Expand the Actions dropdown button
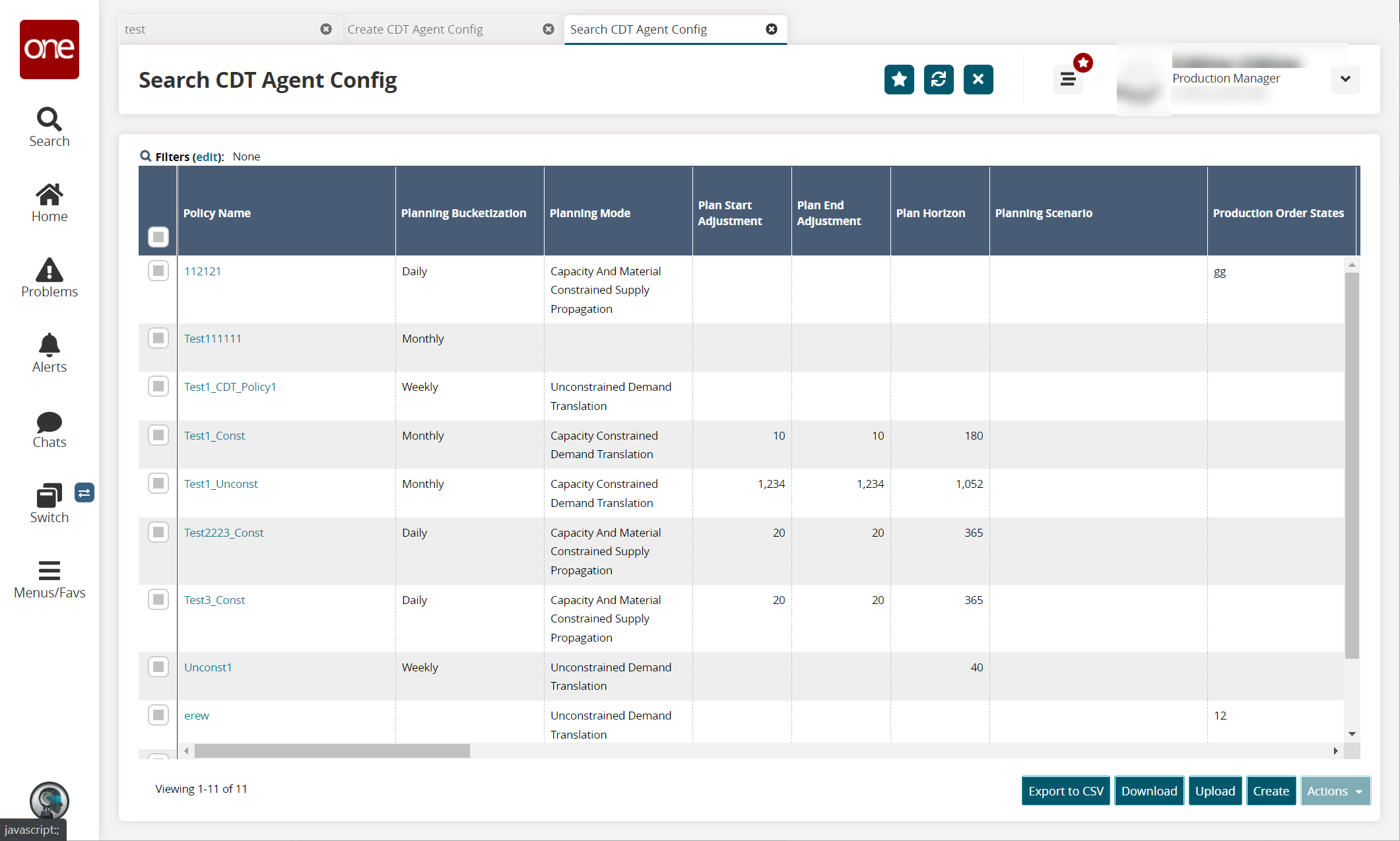Screen dimensions: 1400x841 coord(1335,791)
